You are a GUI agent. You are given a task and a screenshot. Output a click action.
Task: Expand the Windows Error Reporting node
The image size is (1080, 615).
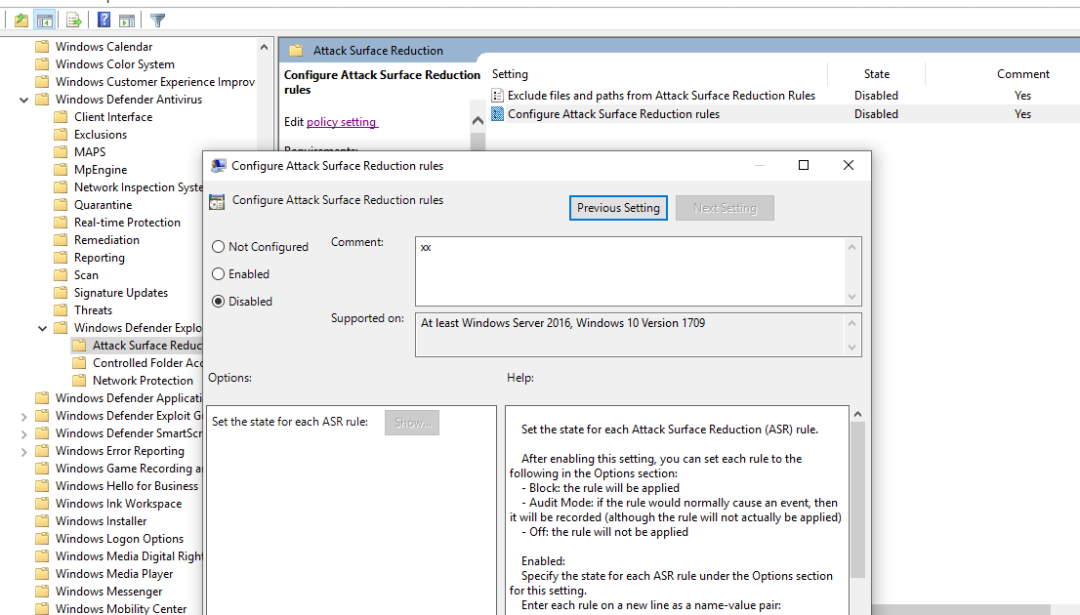[24, 452]
